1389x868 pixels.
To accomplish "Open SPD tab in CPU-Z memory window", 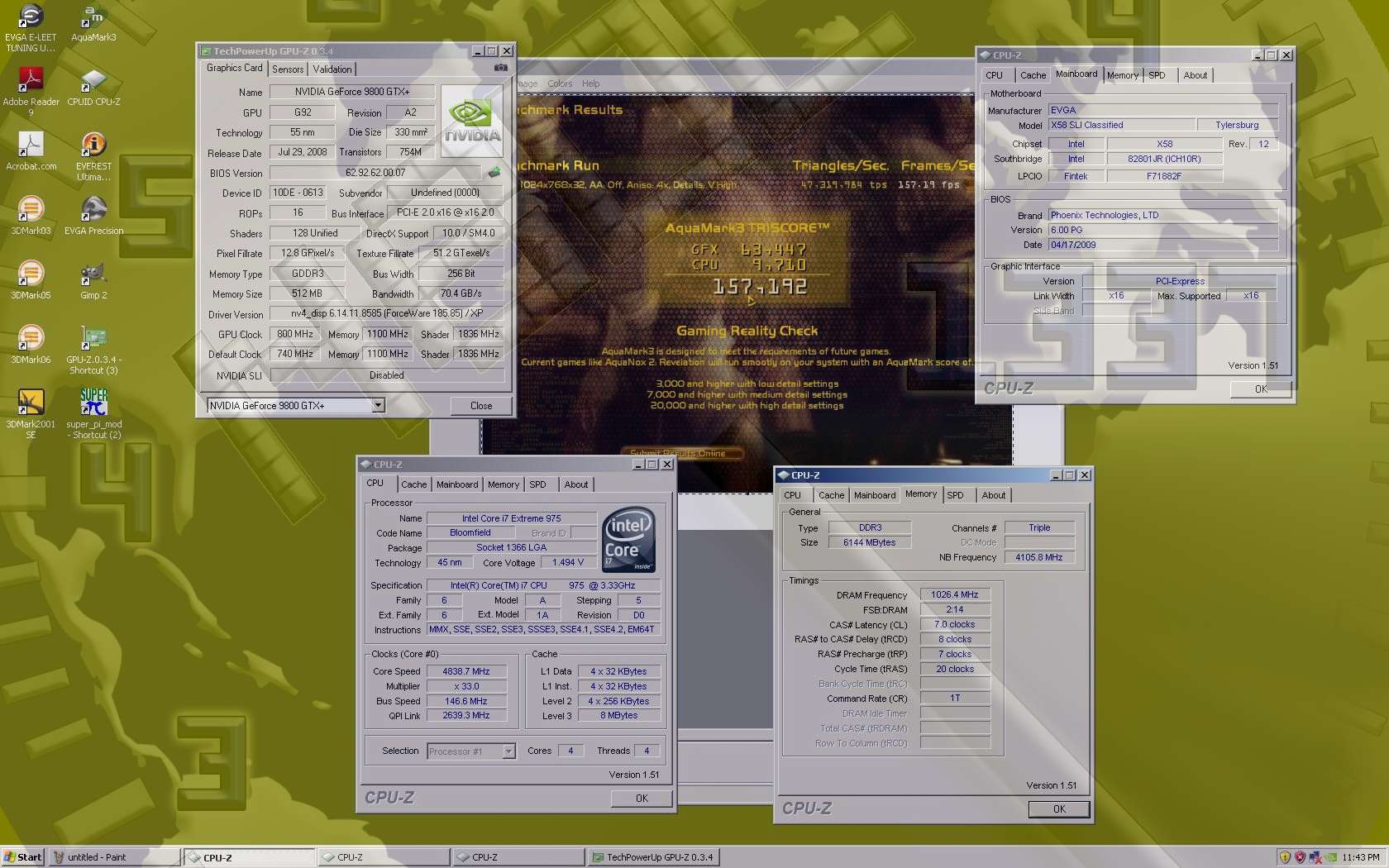I will 955,495.
